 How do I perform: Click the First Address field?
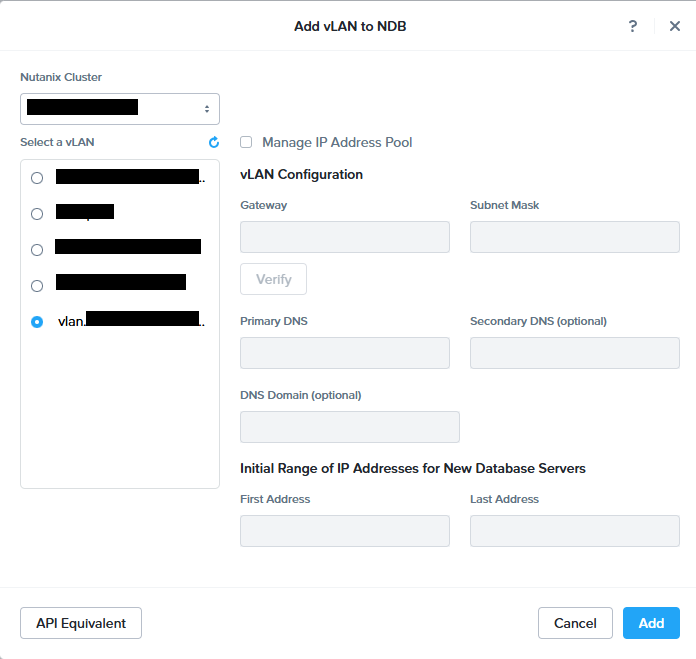pos(345,531)
